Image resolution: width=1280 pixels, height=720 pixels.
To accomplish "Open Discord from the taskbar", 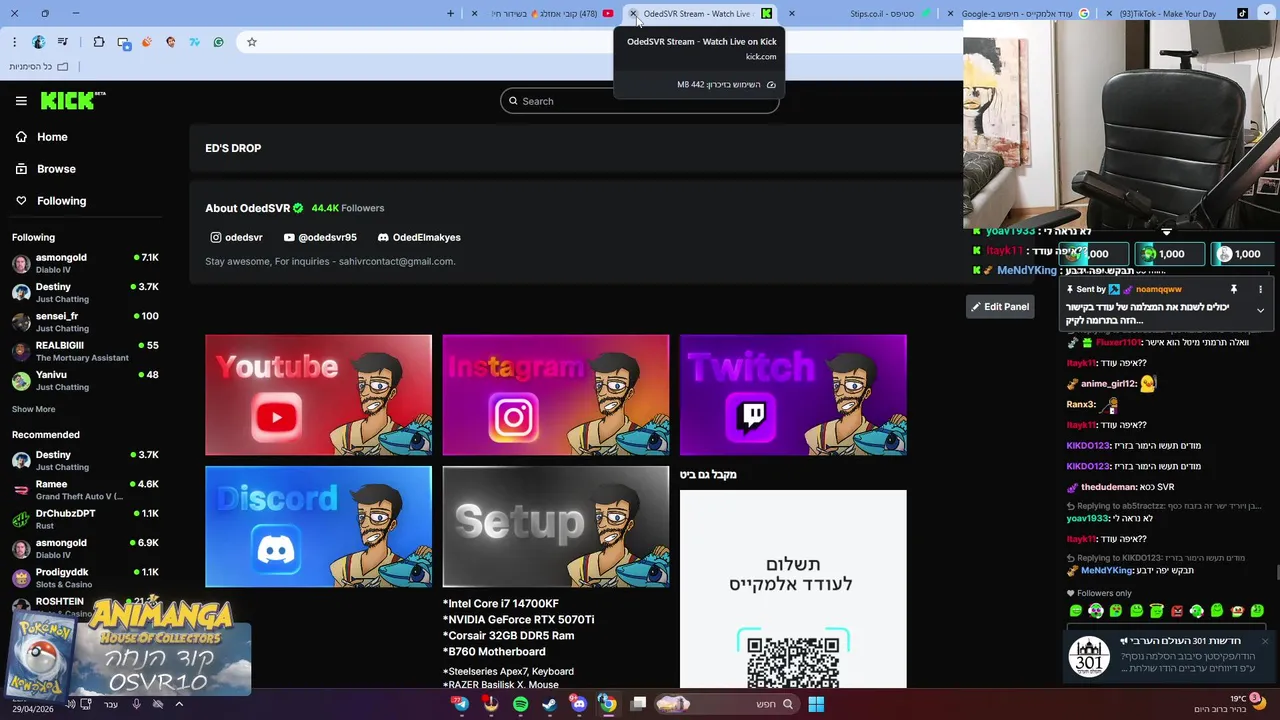I will pos(578,704).
